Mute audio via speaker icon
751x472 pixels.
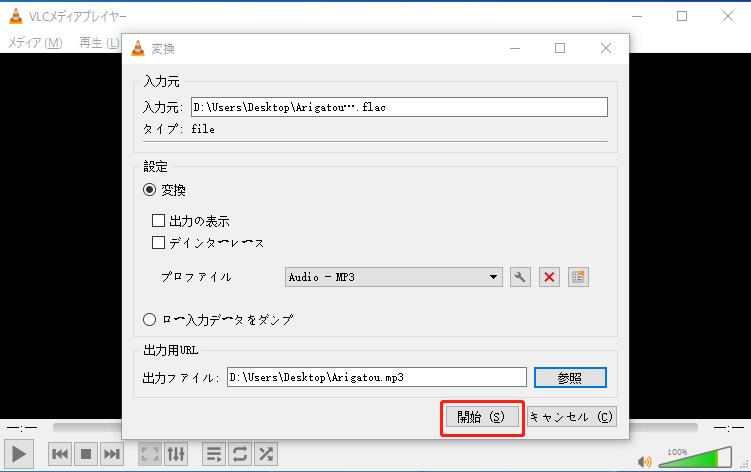[645, 461]
